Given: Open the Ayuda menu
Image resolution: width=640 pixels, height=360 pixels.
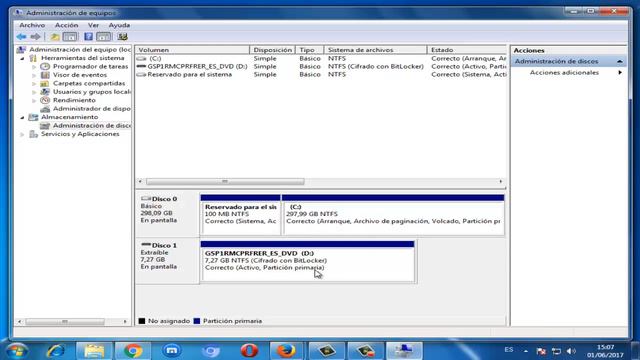Looking at the screenshot, I should pos(119,25).
